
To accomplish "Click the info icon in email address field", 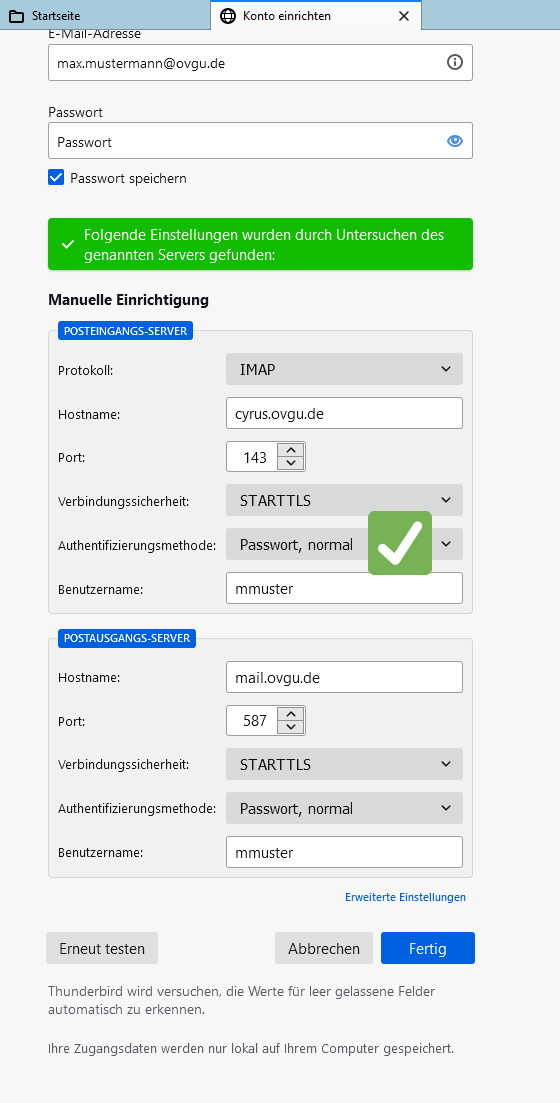I will click(455, 63).
